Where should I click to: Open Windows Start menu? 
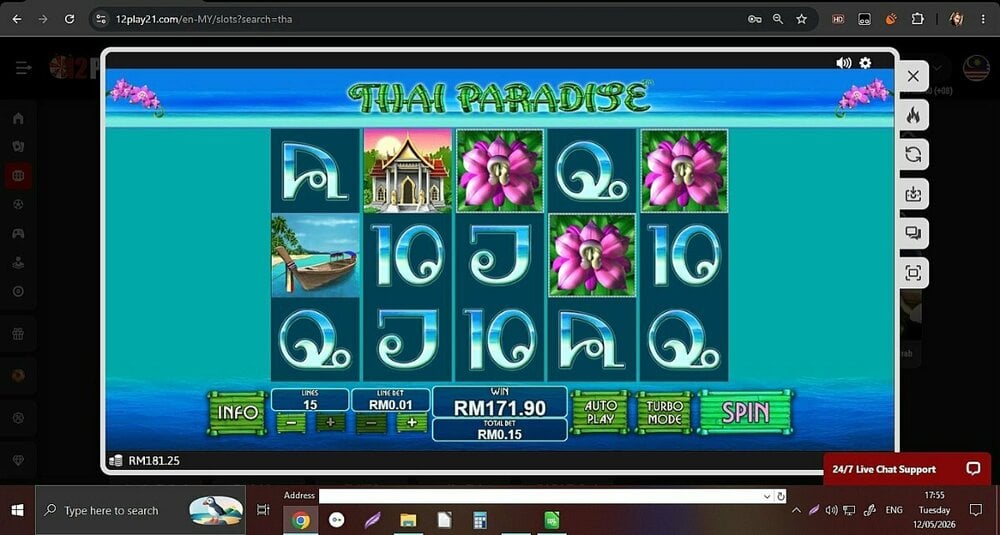point(17,510)
